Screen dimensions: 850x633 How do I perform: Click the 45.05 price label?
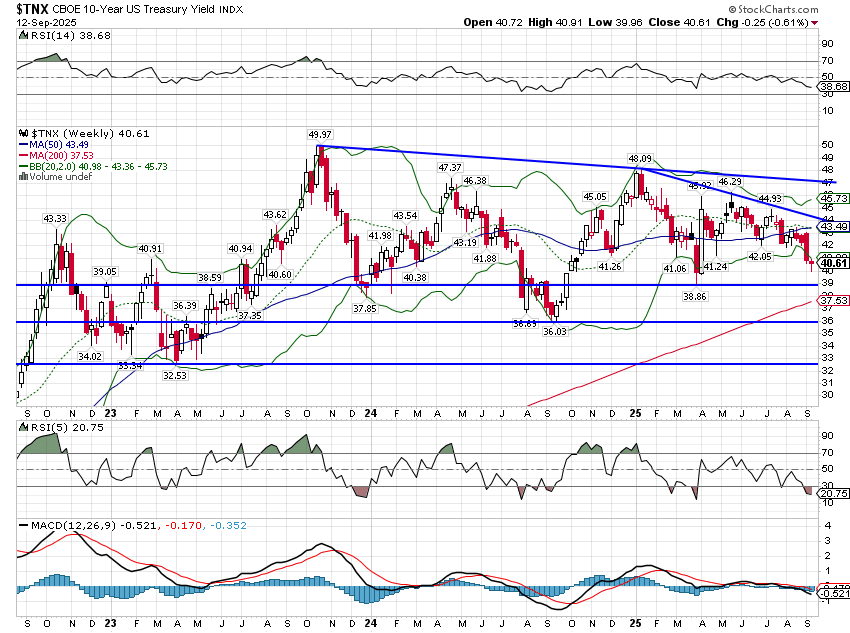pos(595,196)
